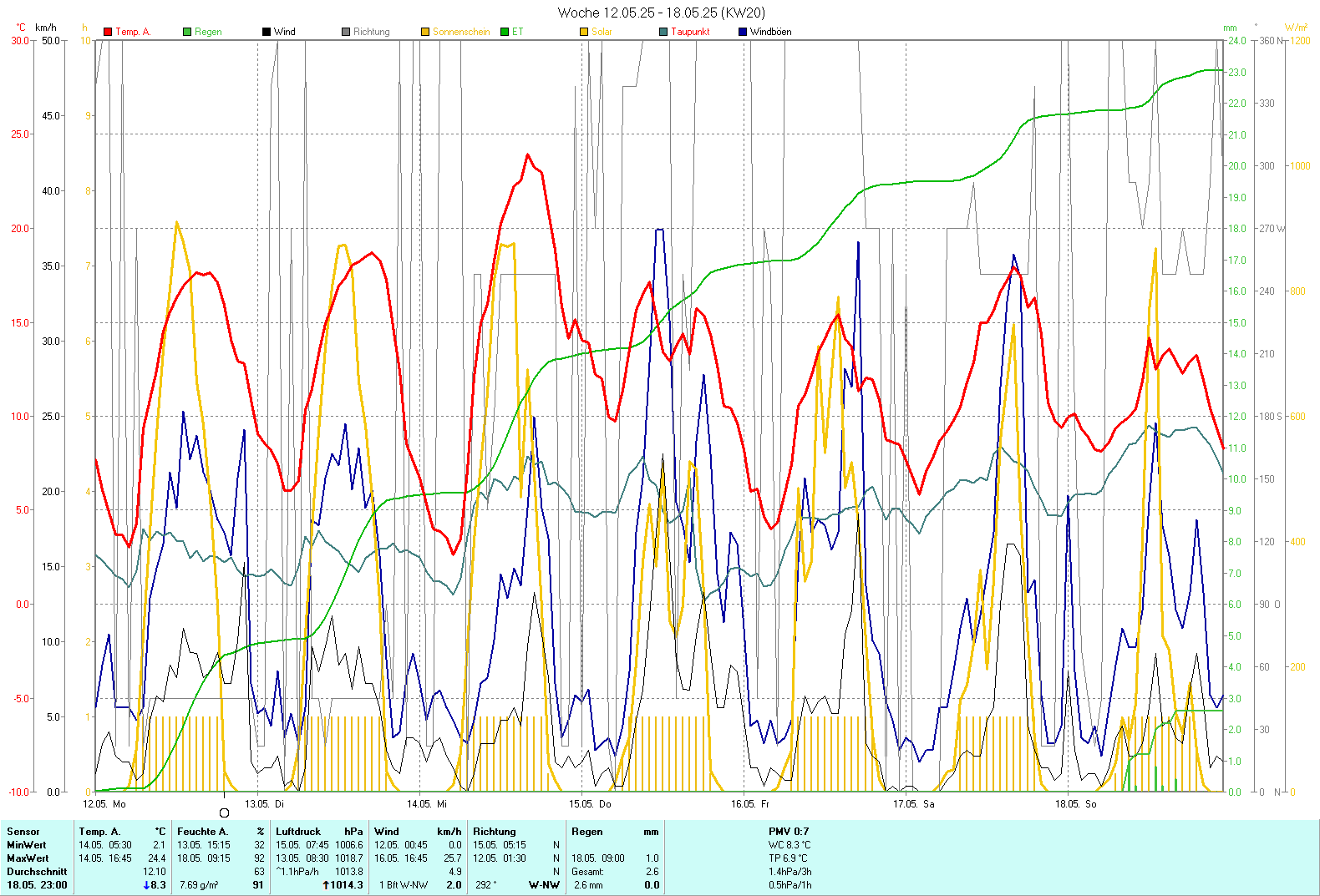
Task: Click the red Temp. A. legend swatch
Action: (108, 32)
